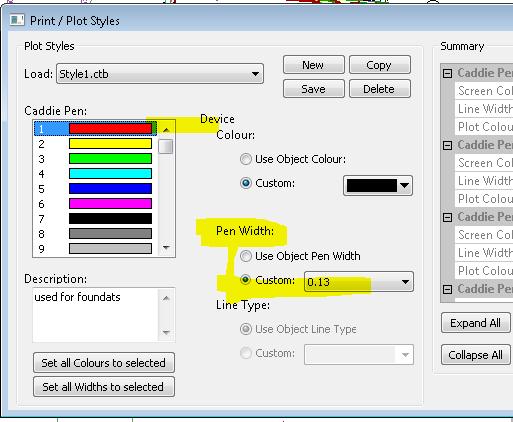Click second Line Width row in Summary

click(484, 181)
